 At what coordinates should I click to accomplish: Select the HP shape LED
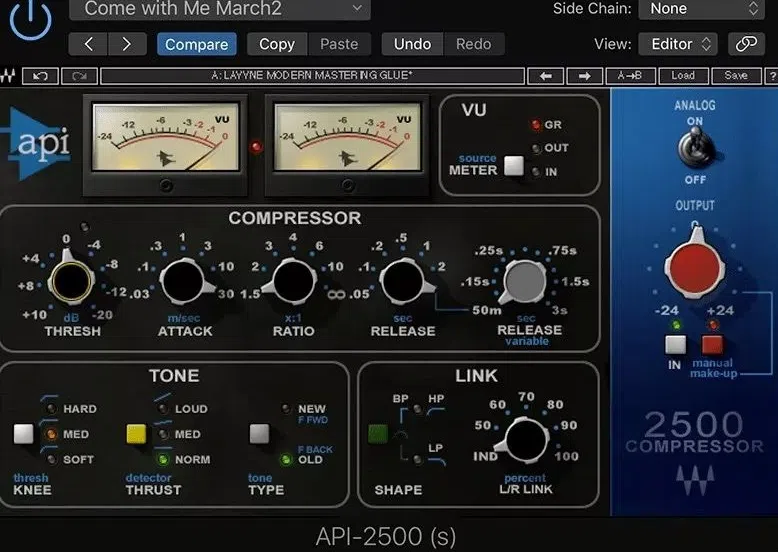click(418, 409)
